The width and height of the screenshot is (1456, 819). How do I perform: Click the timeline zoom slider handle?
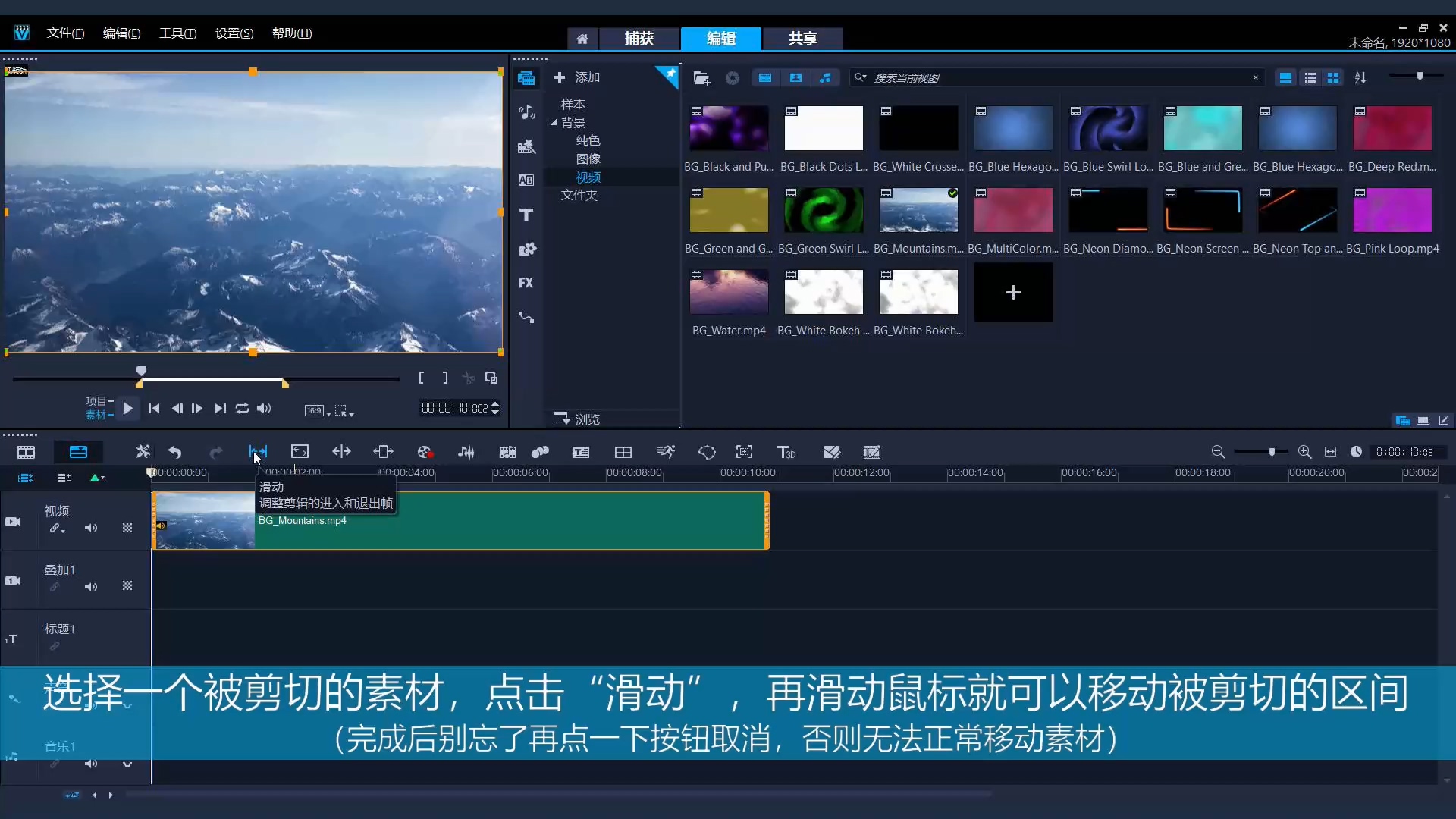click(1272, 452)
